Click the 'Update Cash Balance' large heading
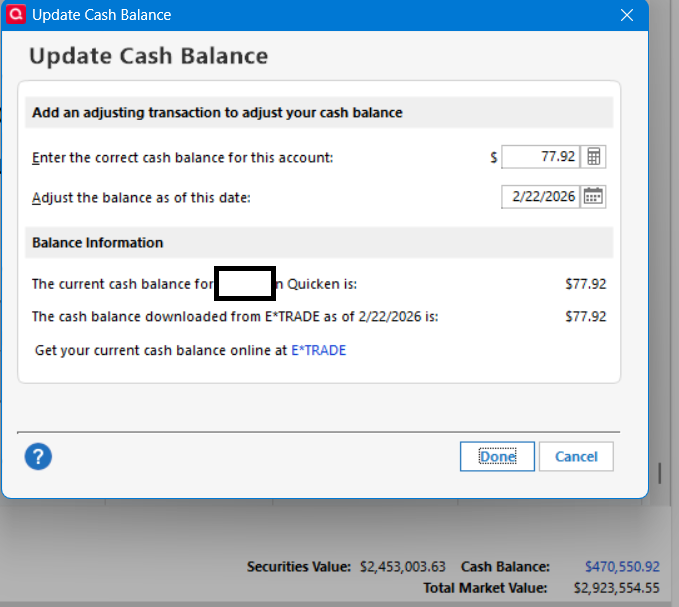The height and width of the screenshot is (607, 679). [x=149, y=56]
